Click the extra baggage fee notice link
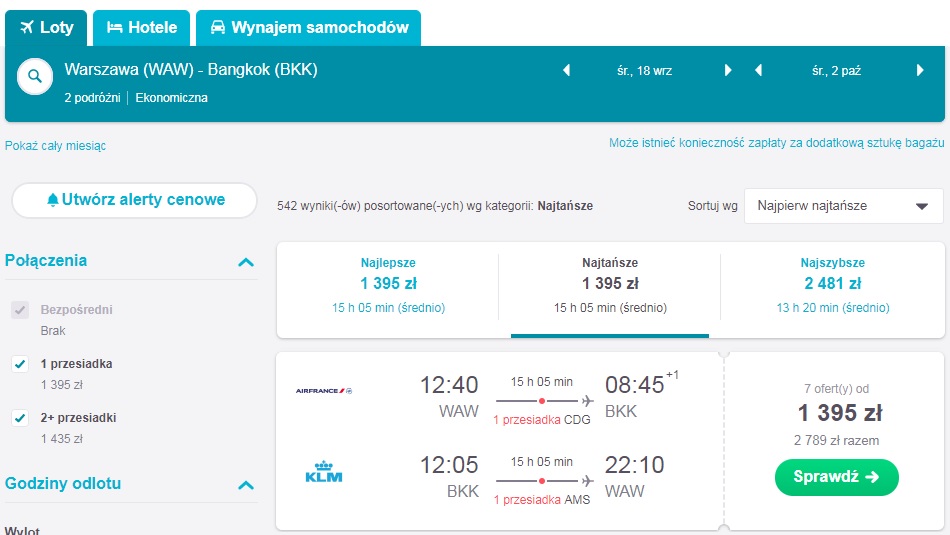The width and height of the screenshot is (950, 535). point(777,143)
